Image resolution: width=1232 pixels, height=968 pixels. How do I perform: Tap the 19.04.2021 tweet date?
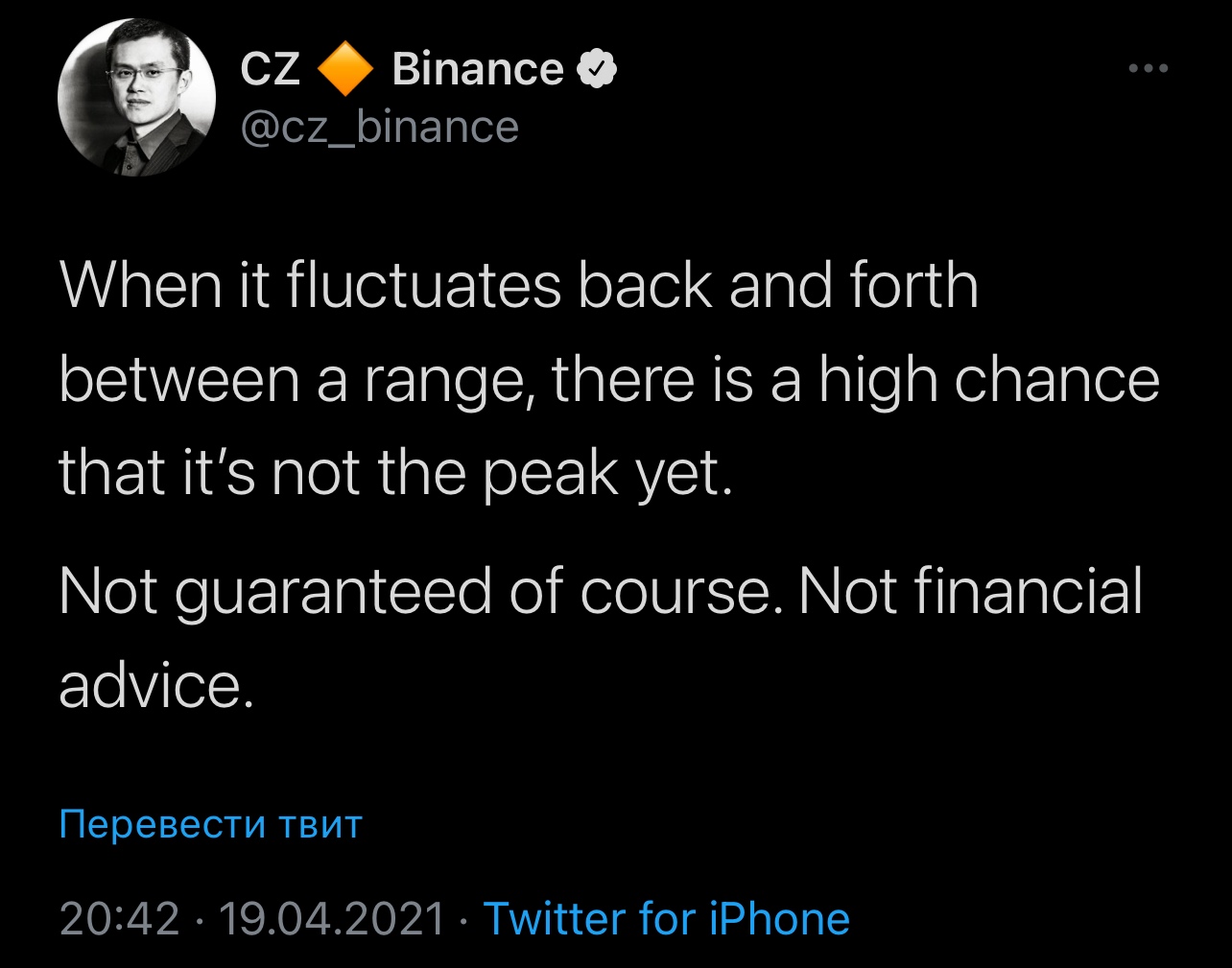click(332, 918)
